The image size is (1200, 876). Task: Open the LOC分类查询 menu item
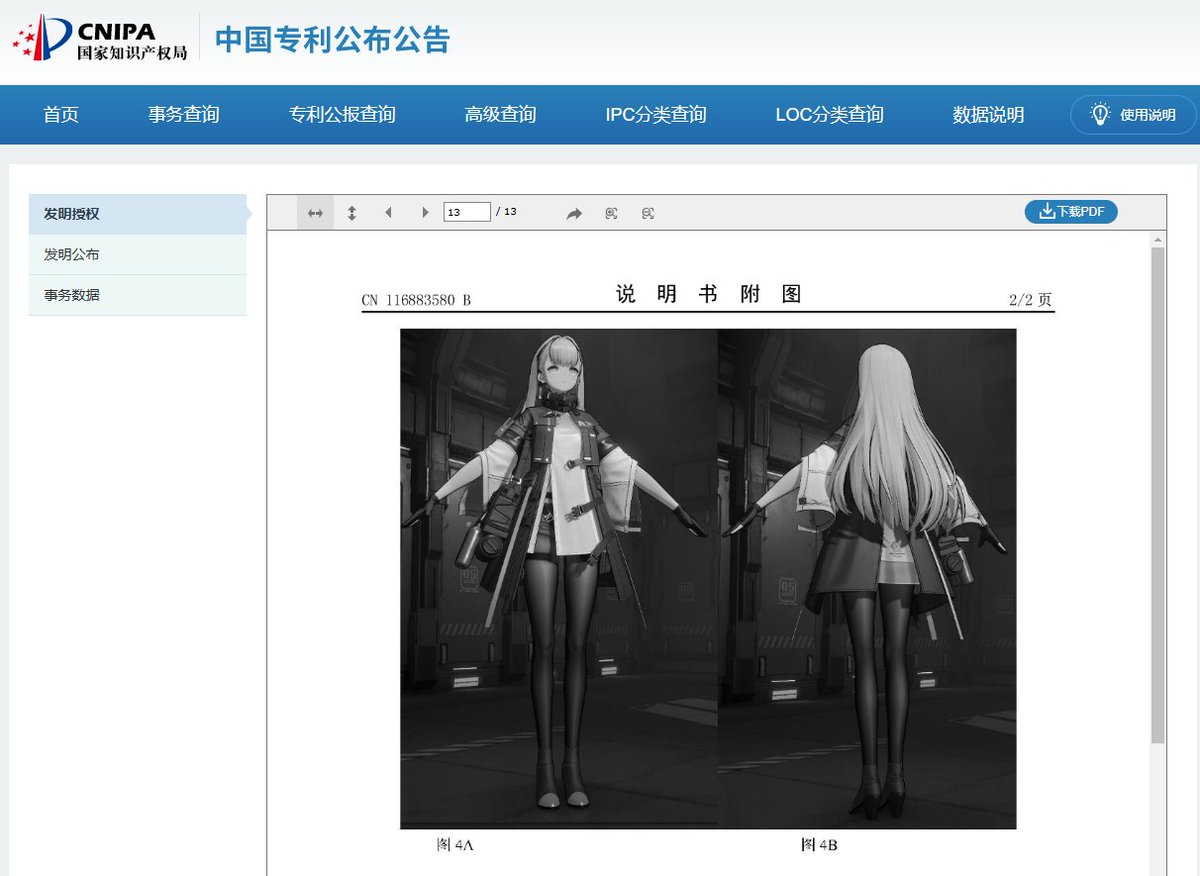click(829, 114)
